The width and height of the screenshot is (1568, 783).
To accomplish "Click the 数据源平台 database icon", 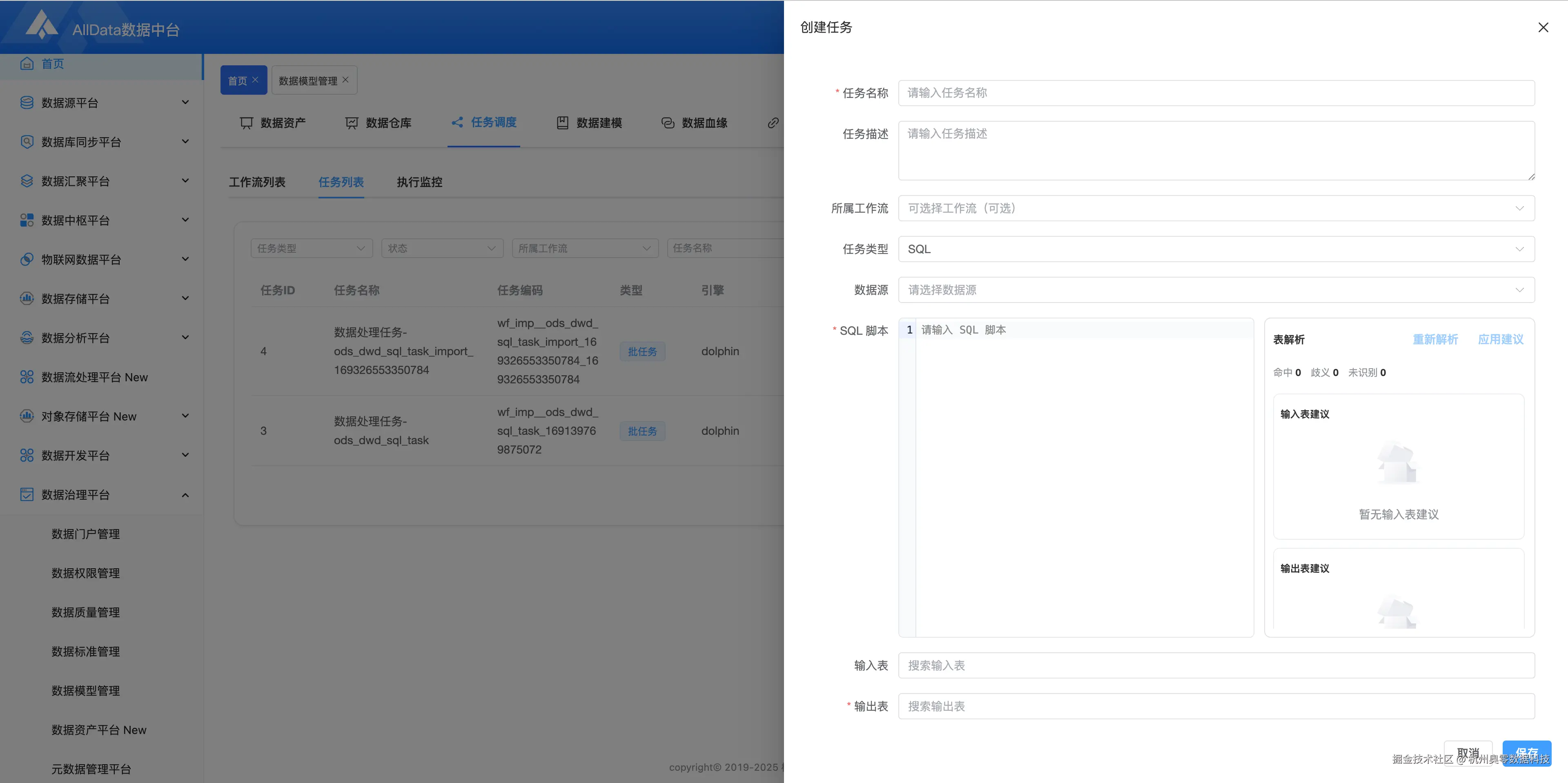I will click(x=27, y=103).
